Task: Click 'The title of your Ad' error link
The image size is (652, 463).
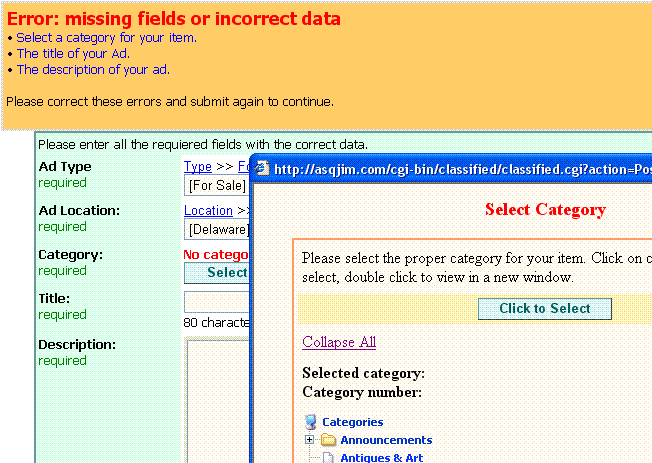Action: (x=73, y=54)
